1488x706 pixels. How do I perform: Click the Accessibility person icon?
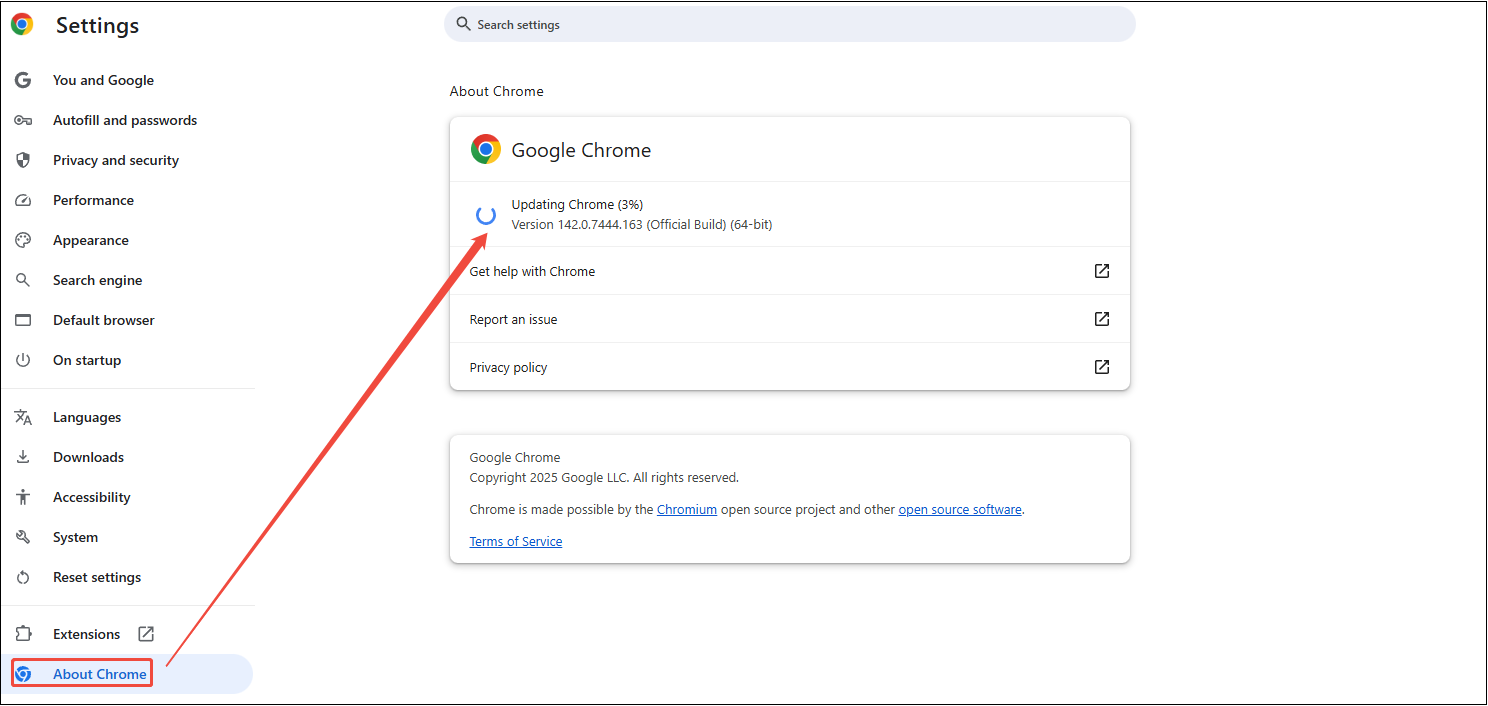(23, 497)
